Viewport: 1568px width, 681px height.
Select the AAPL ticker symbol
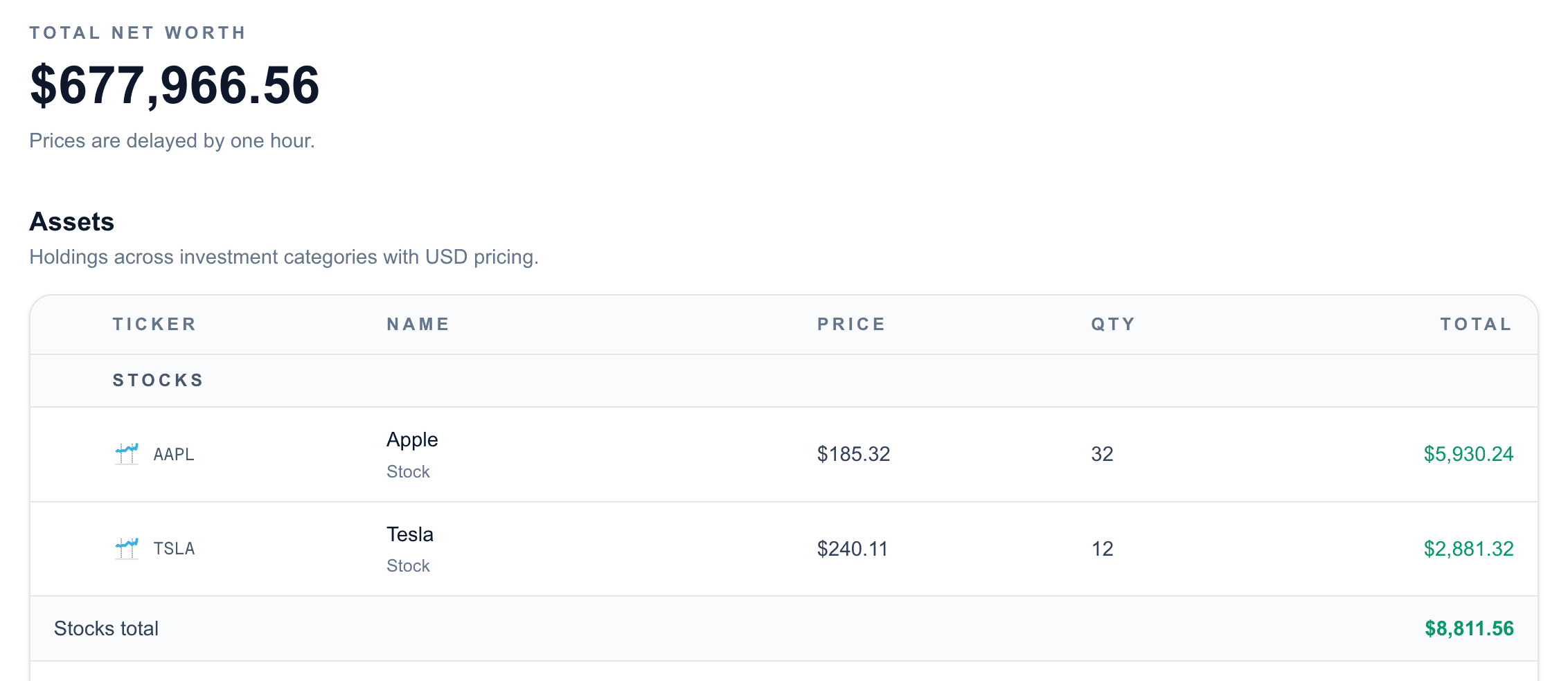[173, 455]
